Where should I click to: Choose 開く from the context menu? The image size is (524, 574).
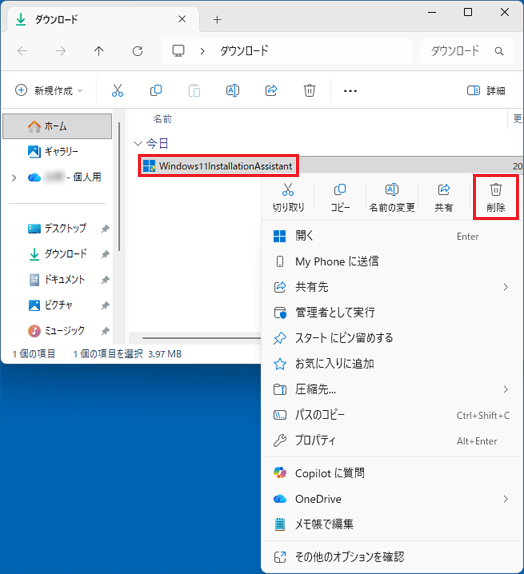click(392, 236)
